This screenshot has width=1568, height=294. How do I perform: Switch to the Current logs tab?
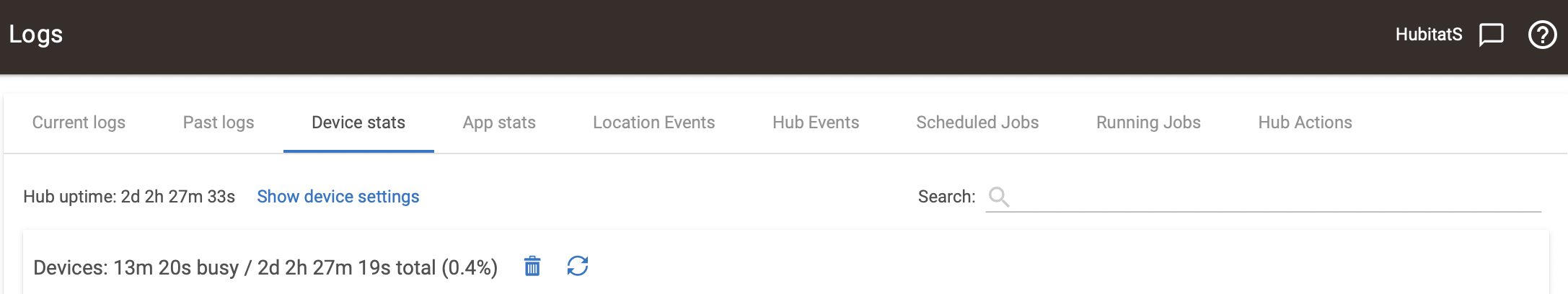[x=79, y=122]
